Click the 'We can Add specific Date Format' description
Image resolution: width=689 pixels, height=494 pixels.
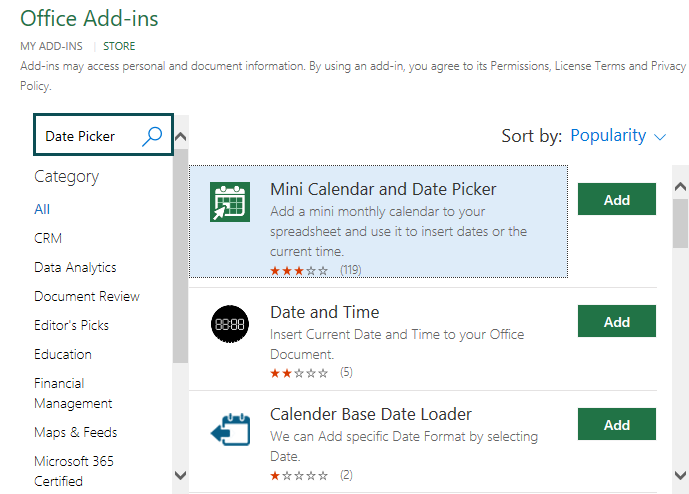(x=404, y=446)
